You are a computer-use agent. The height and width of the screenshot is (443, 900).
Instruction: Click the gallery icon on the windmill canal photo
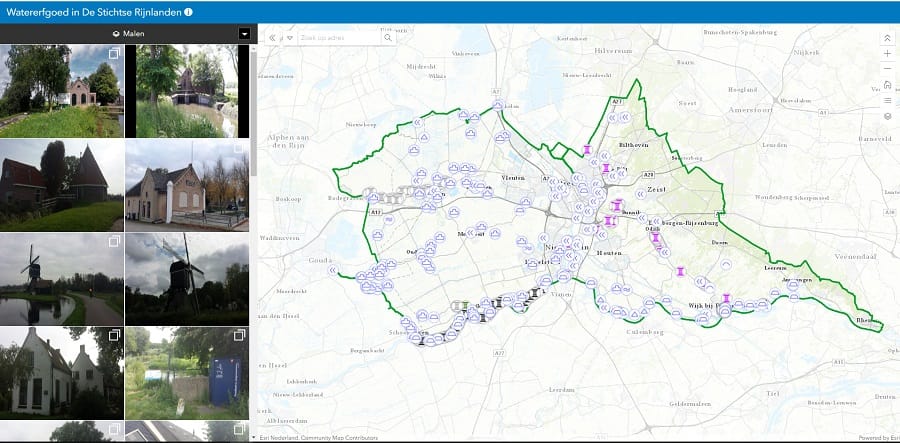(x=114, y=242)
